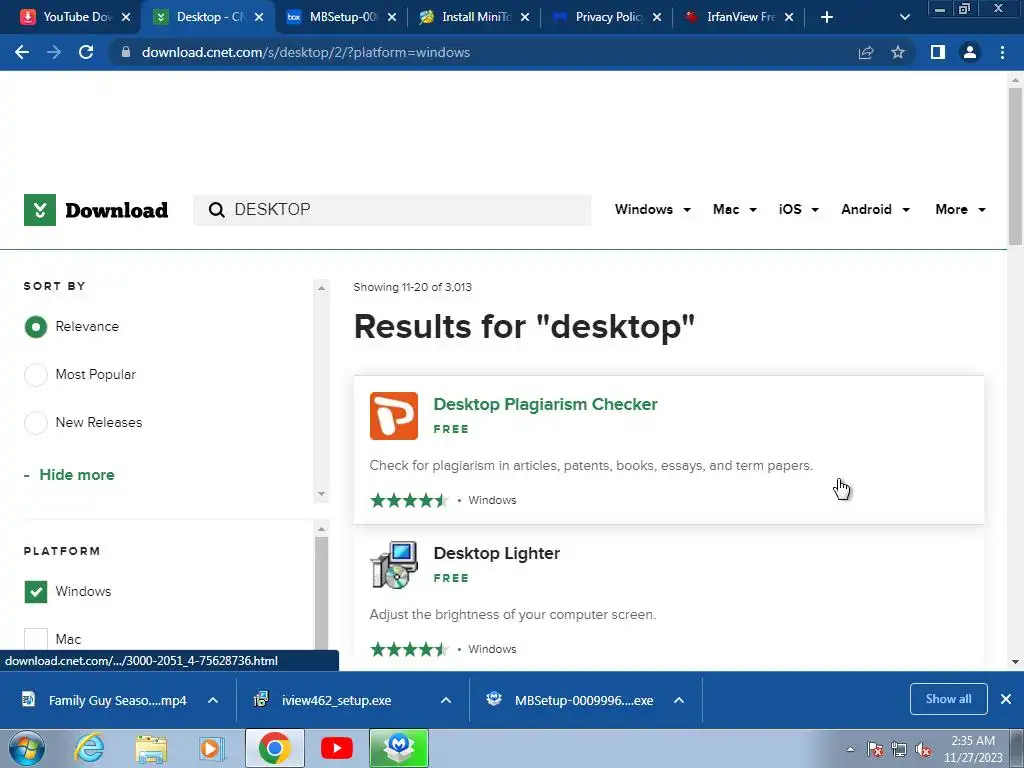This screenshot has width=1024, height=768.
Task: Check the Mac platform filter
Action: point(36,639)
